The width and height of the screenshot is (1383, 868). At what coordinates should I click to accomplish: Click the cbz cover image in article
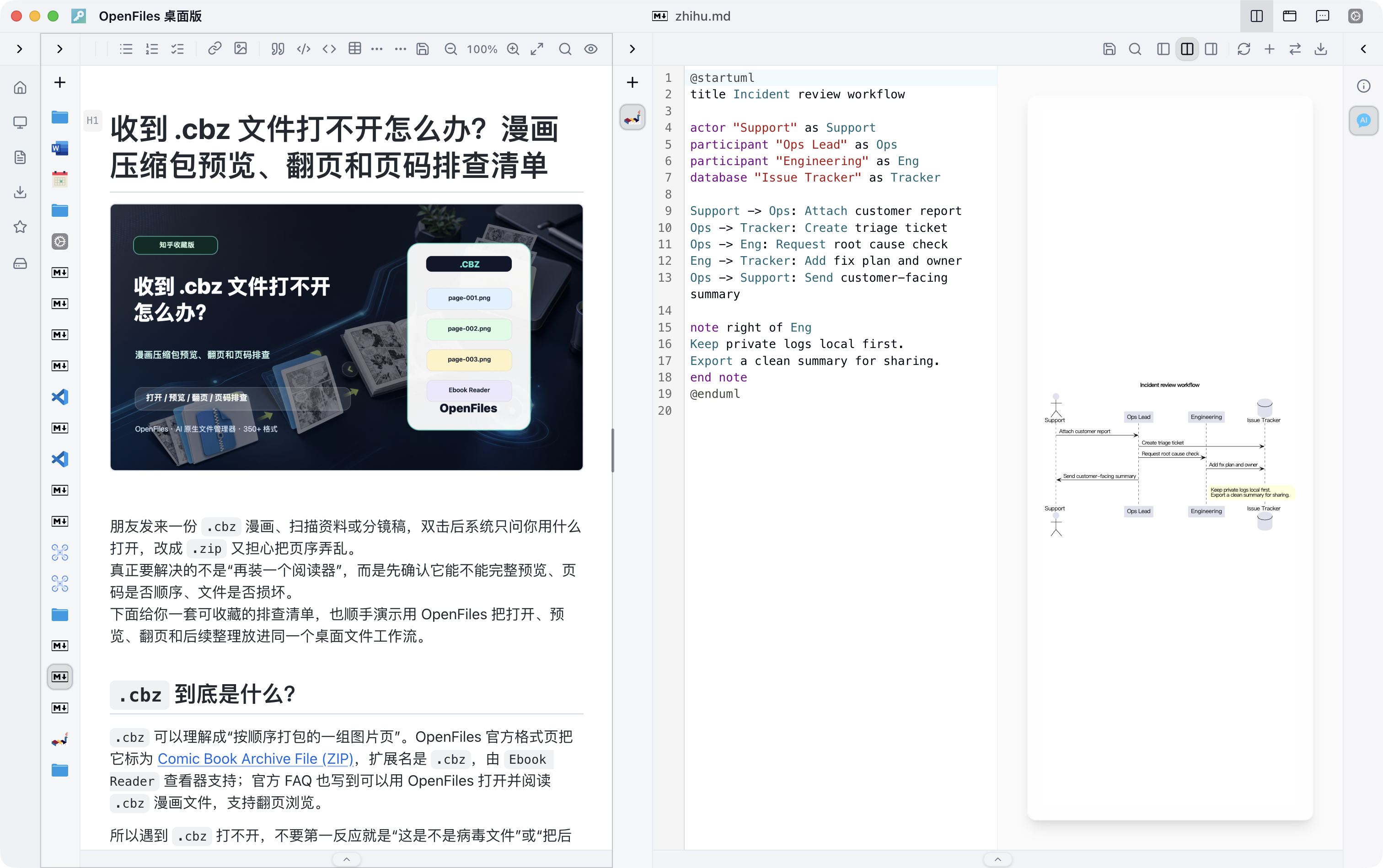tap(346, 337)
